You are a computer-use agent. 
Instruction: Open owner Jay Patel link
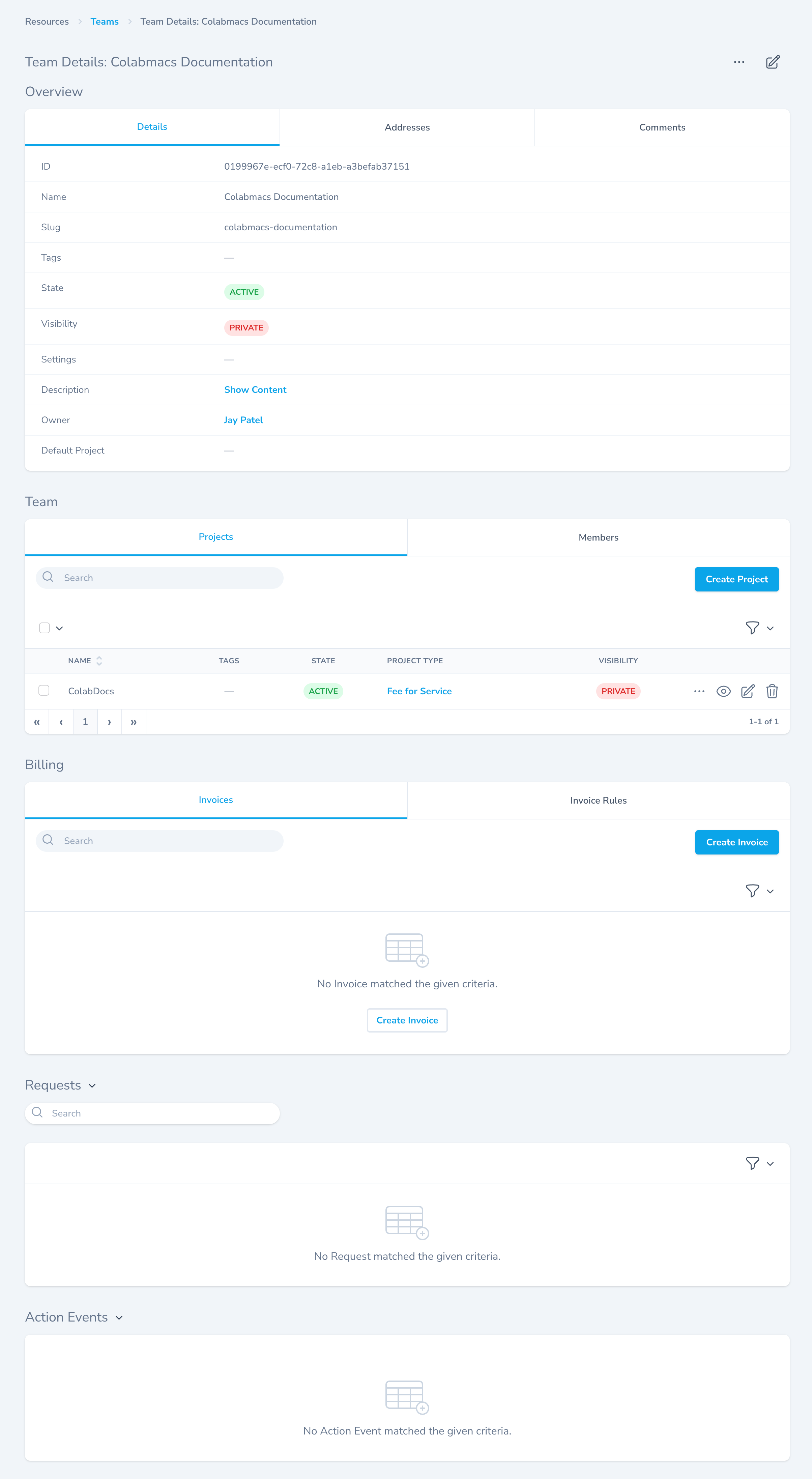(243, 420)
